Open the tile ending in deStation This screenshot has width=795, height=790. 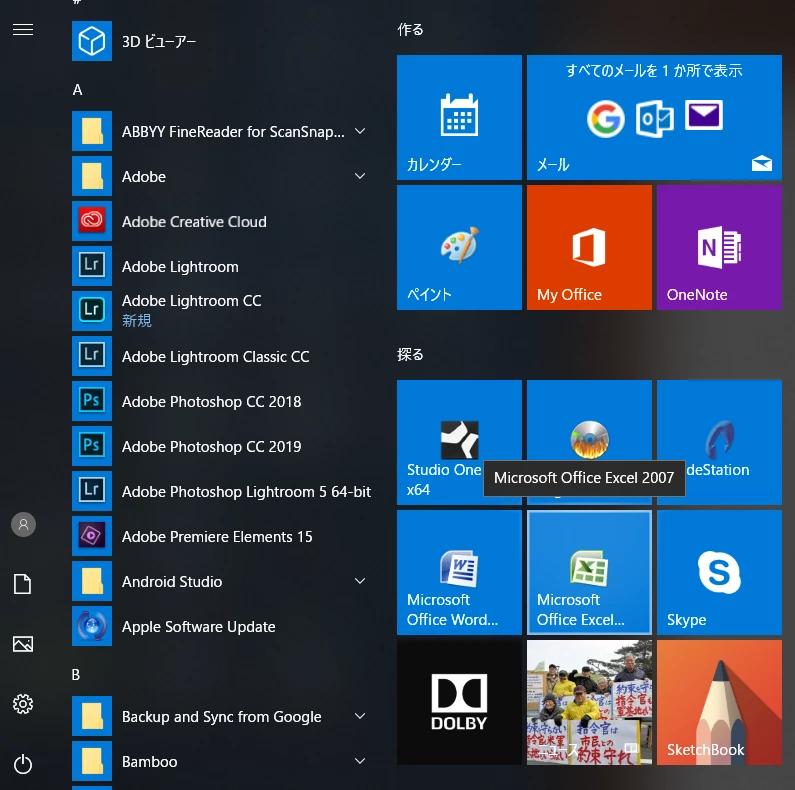point(719,442)
